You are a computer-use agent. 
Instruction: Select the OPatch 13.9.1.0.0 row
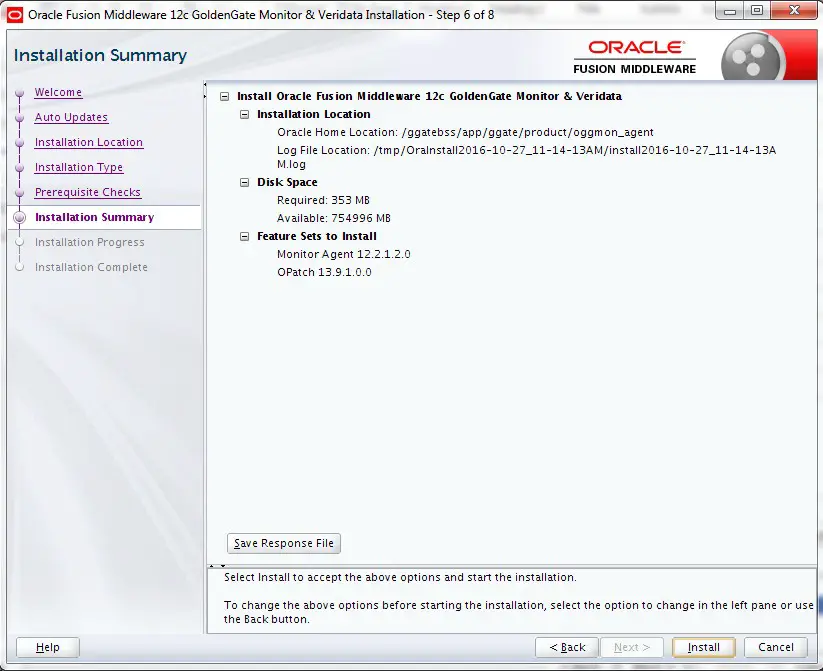pyautogui.click(x=324, y=272)
